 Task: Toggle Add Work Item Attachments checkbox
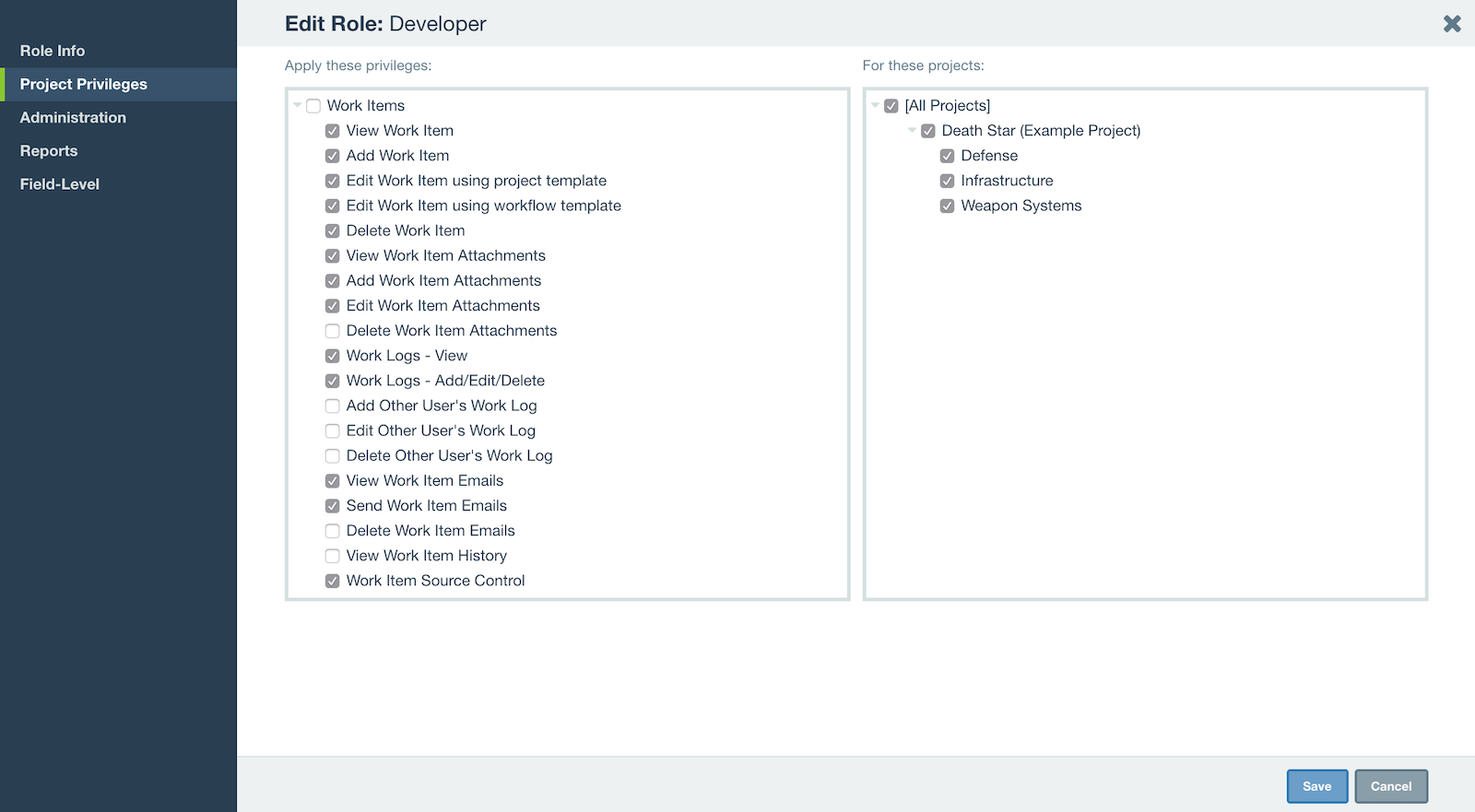pos(333,280)
